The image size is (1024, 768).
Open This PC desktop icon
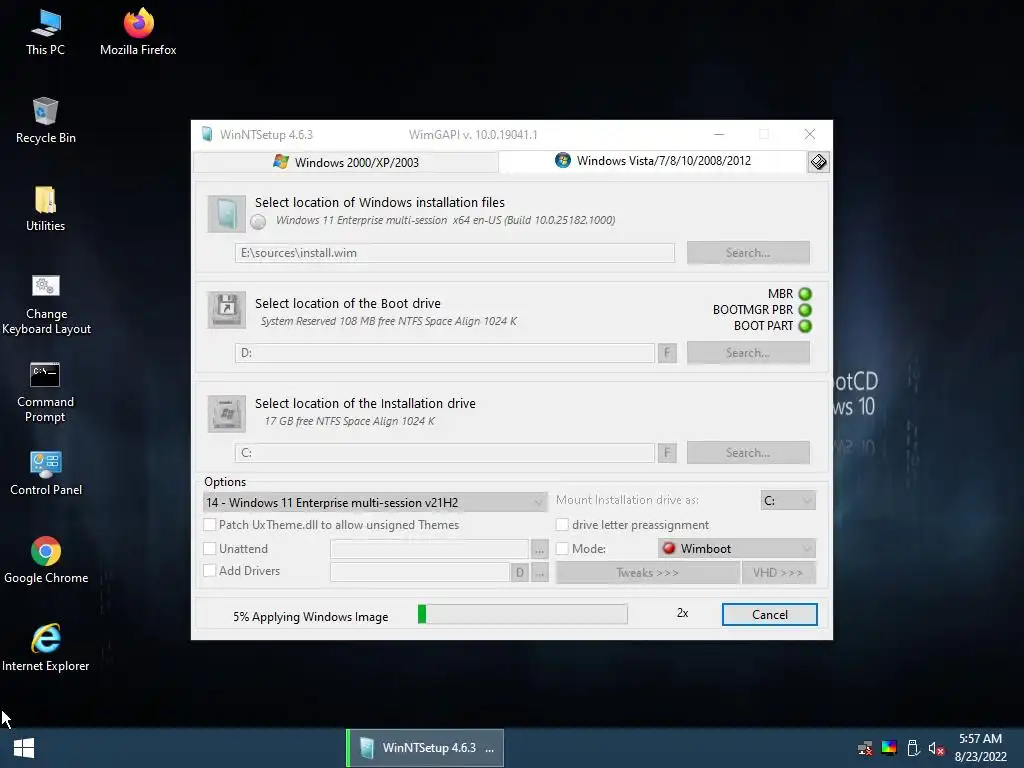pos(45,33)
